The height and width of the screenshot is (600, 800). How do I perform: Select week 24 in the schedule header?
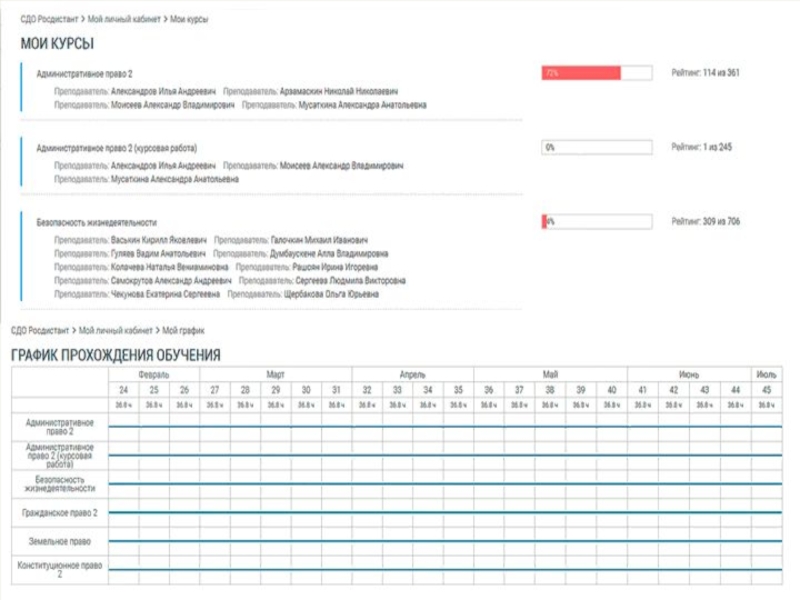point(123,390)
